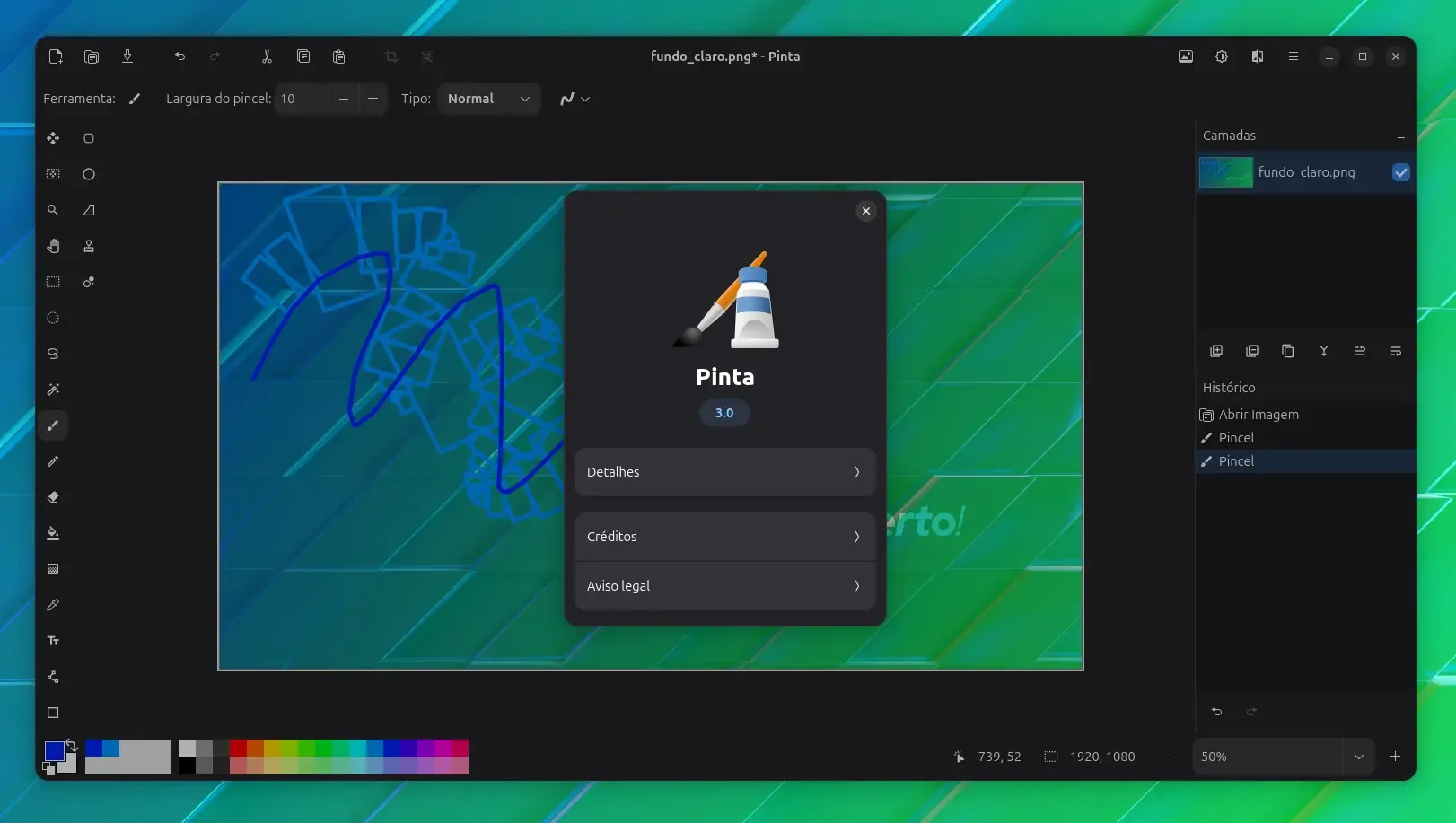This screenshot has width=1456, height=823.
Task: Expand Créditos in the about dialog
Action: (724, 537)
